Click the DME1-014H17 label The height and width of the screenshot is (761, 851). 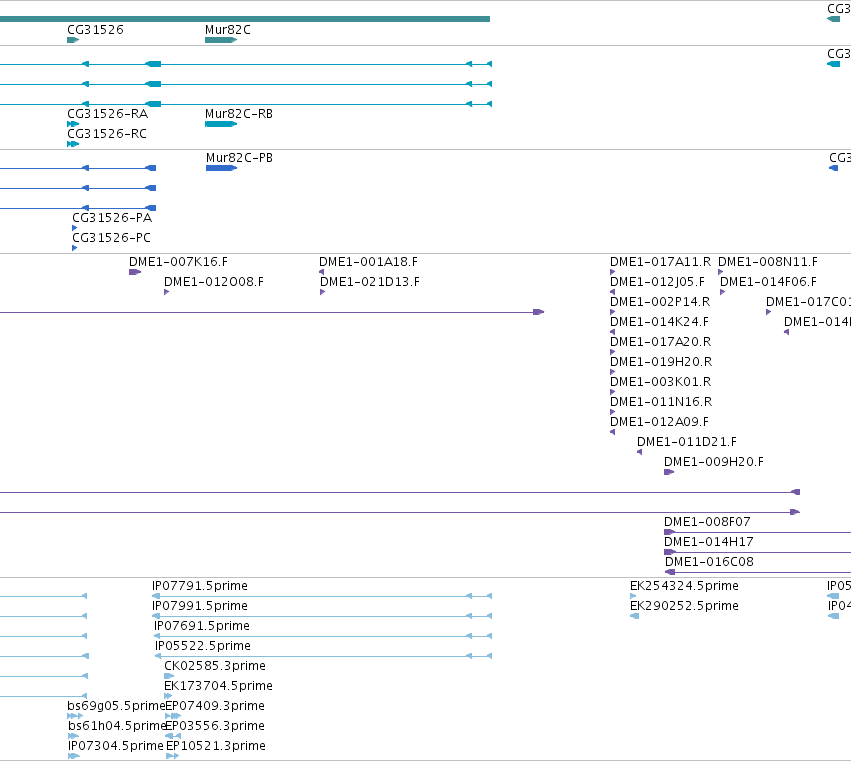[x=709, y=543]
